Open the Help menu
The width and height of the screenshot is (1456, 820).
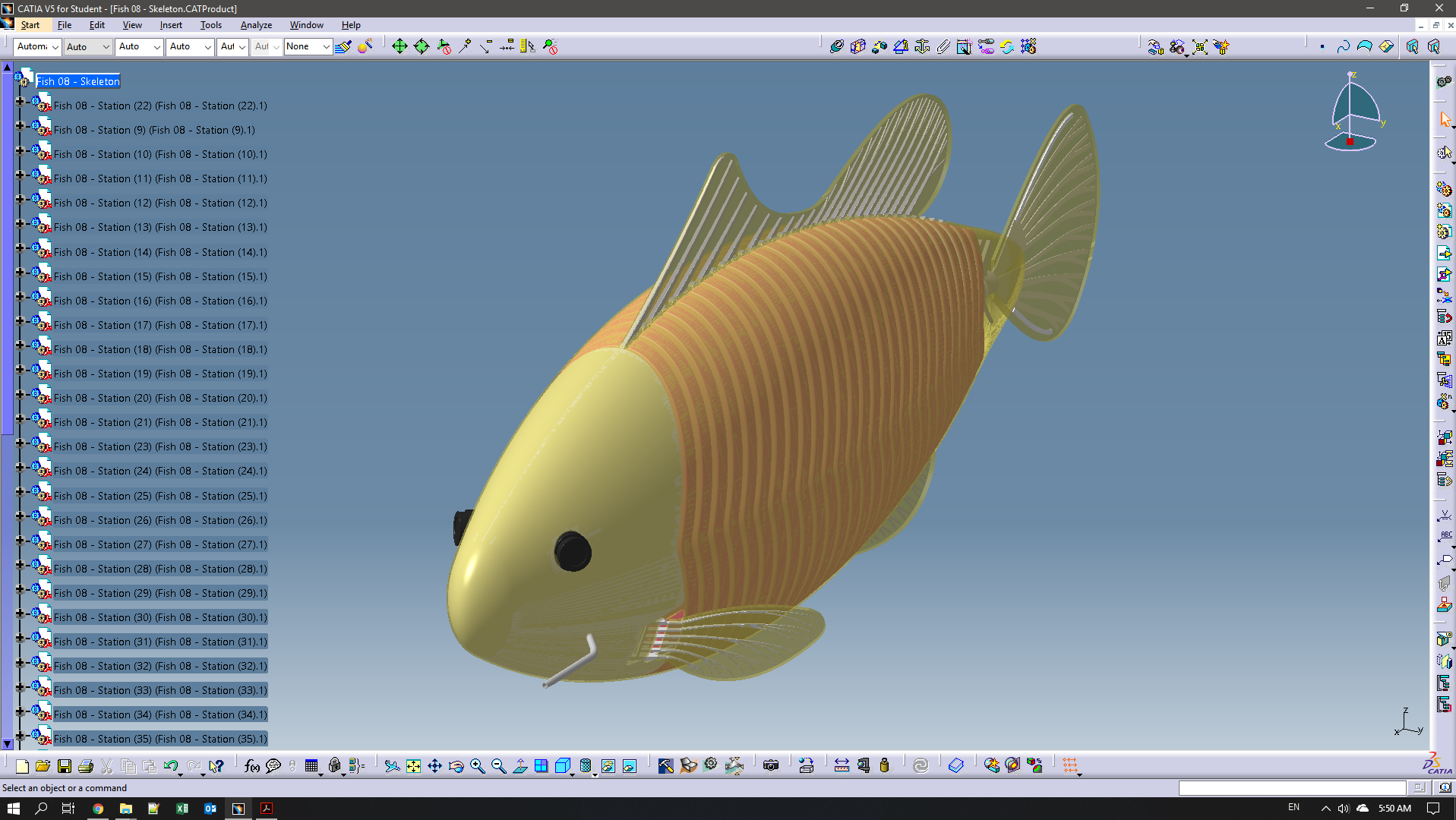pos(351,25)
